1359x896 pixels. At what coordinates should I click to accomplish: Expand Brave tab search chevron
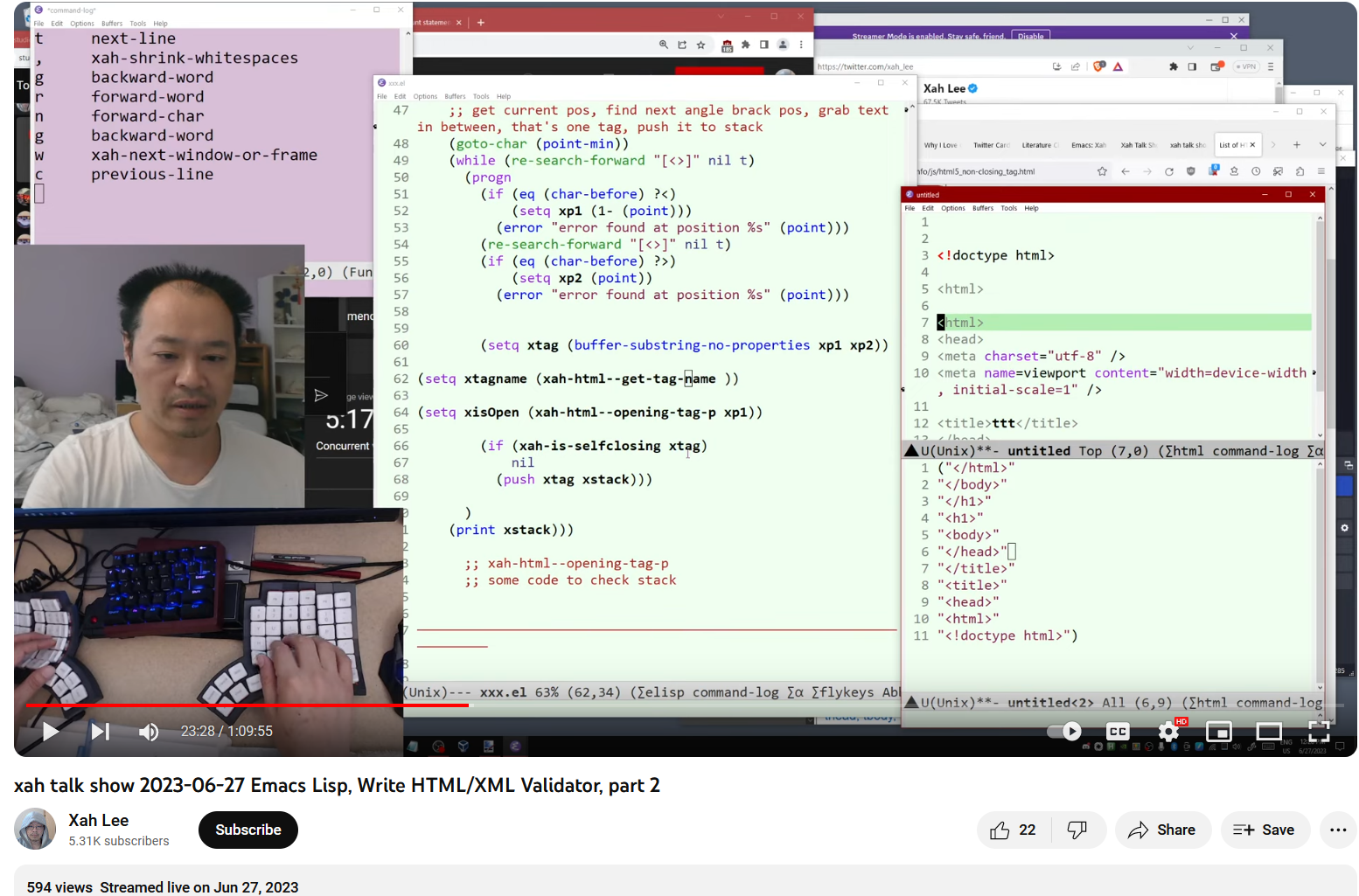[1190, 48]
